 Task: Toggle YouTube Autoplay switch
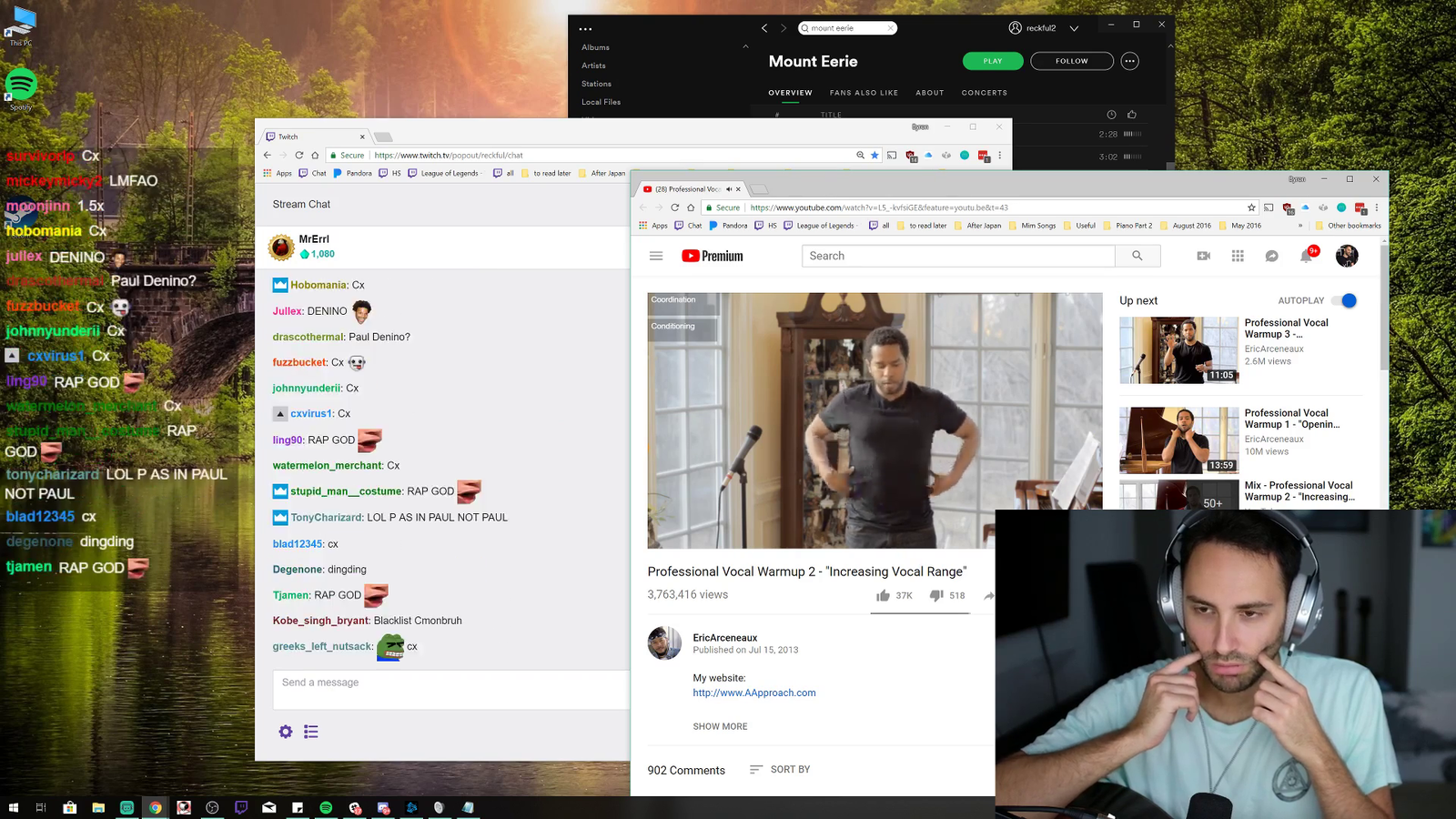(1344, 300)
